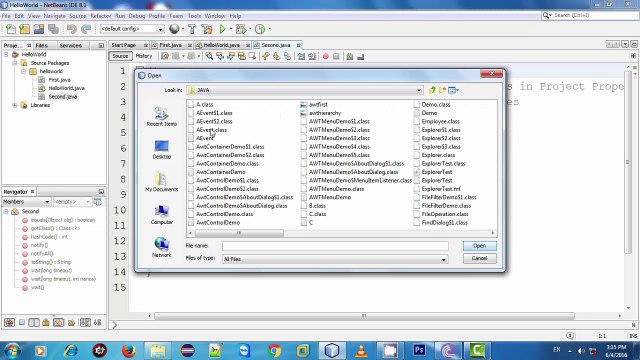
Task: Switch to the Start Page tab
Action: tap(124, 45)
